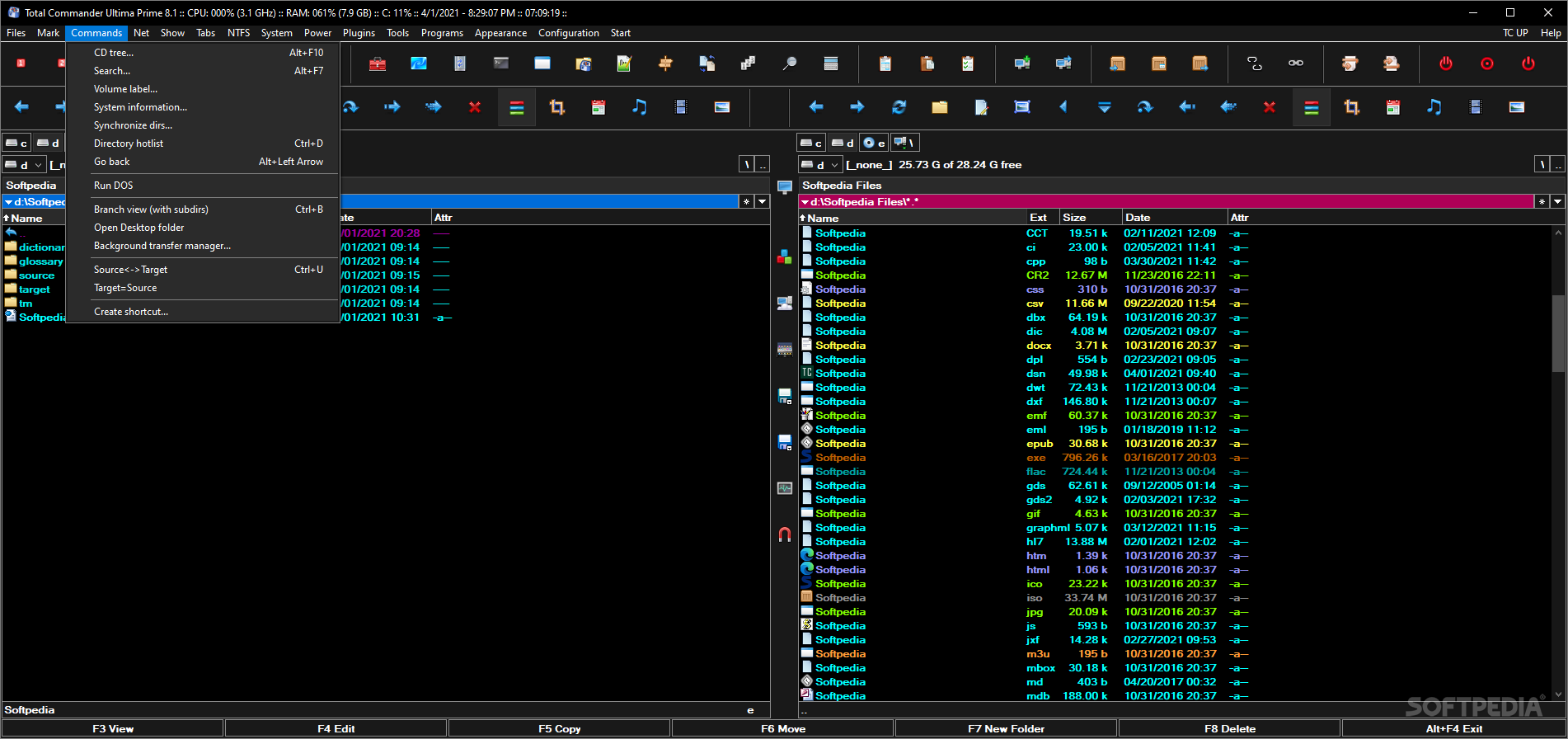Click the crate unpack icon with right arrow

[x=1200, y=64]
